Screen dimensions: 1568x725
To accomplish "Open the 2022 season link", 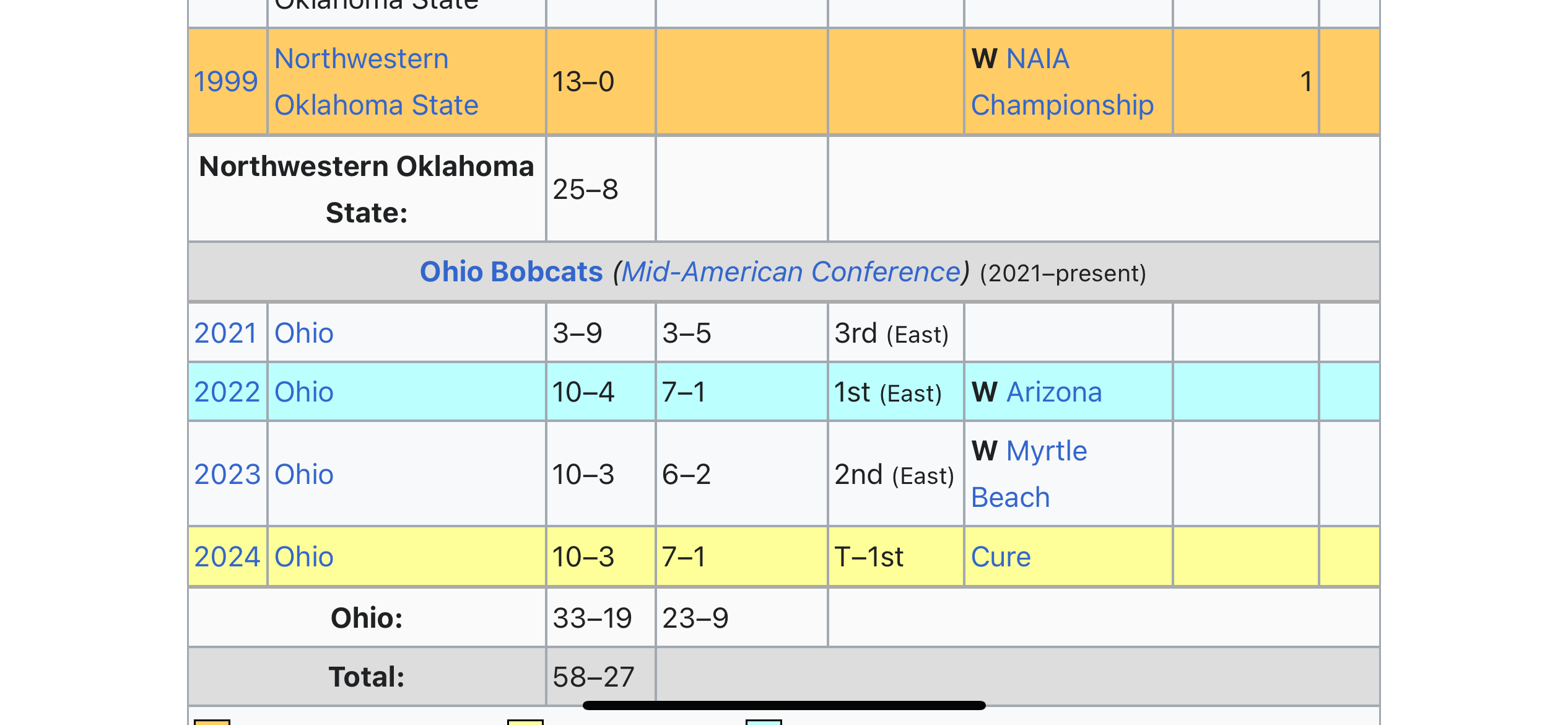I will pyautogui.click(x=227, y=392).
